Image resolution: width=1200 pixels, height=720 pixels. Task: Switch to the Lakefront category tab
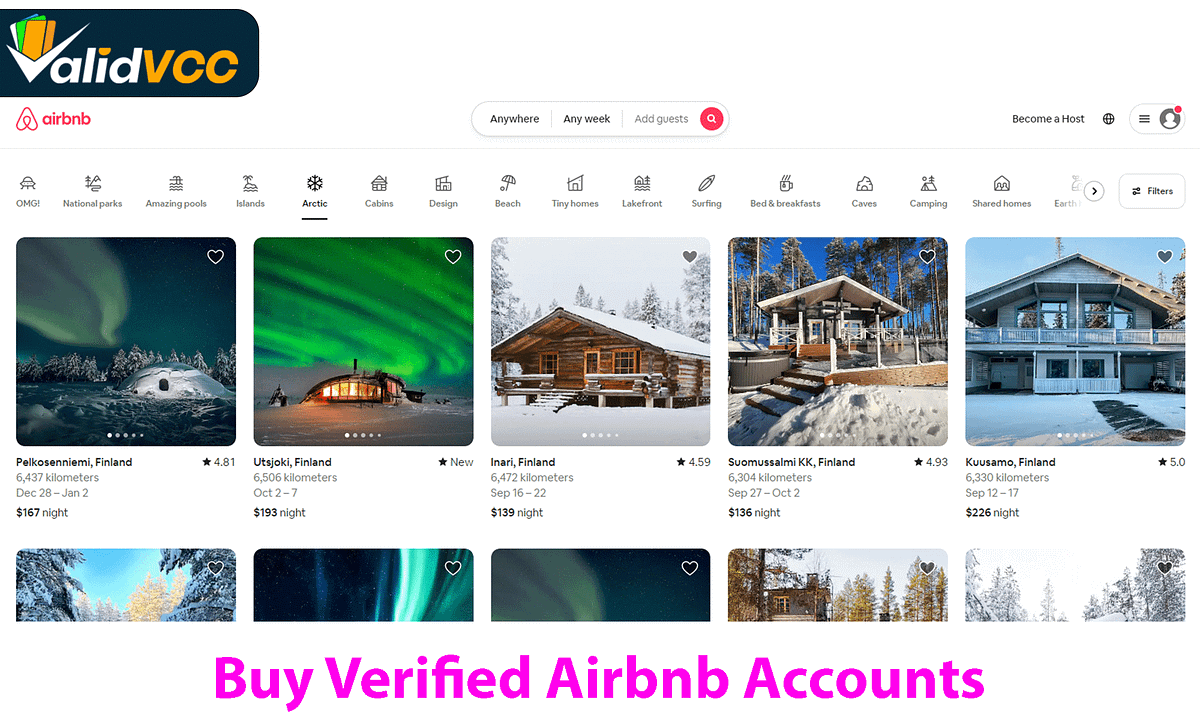642,191
